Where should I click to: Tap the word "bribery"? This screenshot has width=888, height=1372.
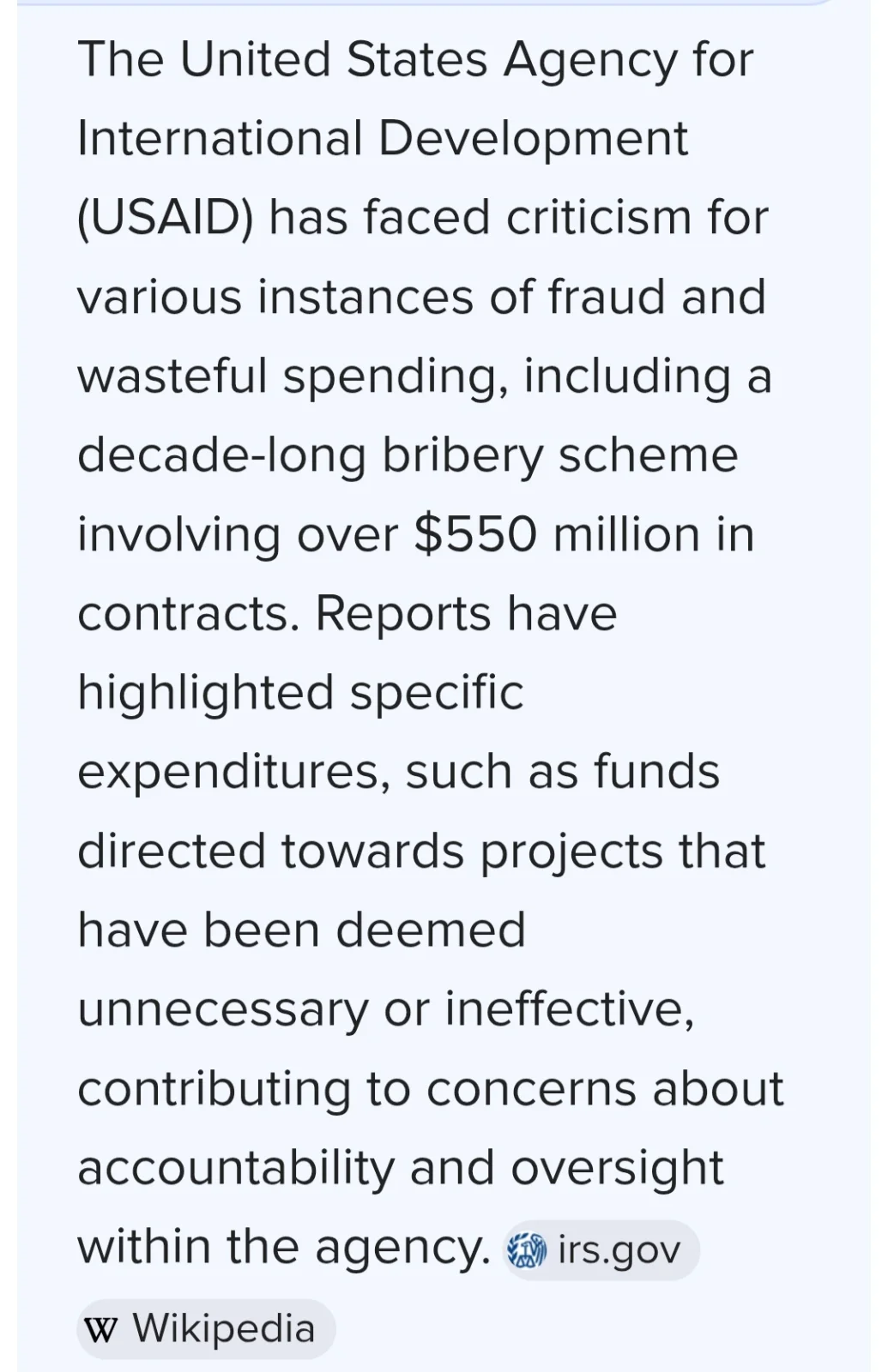point(462,455)
